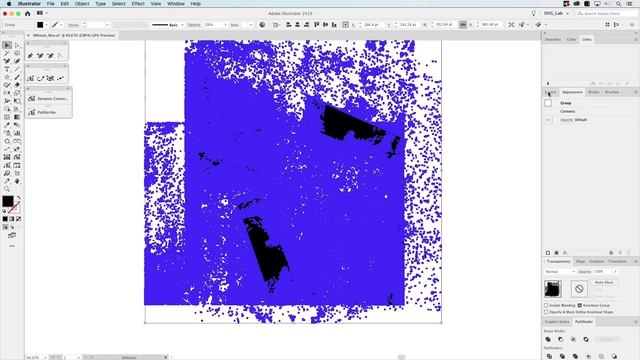
Task: Click the Make Mask button
Action: pyautogui.click(x=604, y=282)
